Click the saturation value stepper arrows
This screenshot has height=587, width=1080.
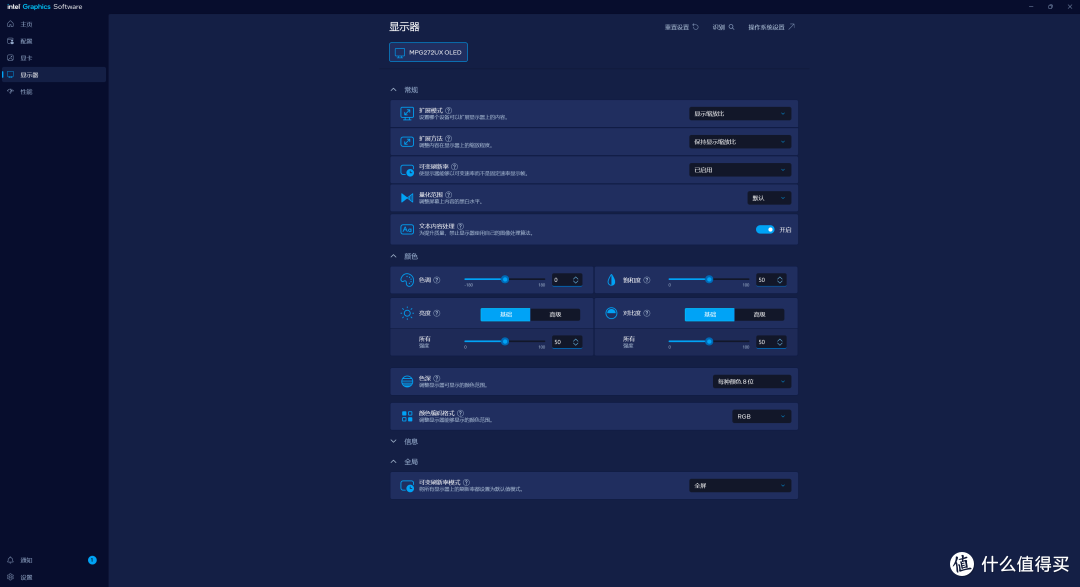[780, 280]
